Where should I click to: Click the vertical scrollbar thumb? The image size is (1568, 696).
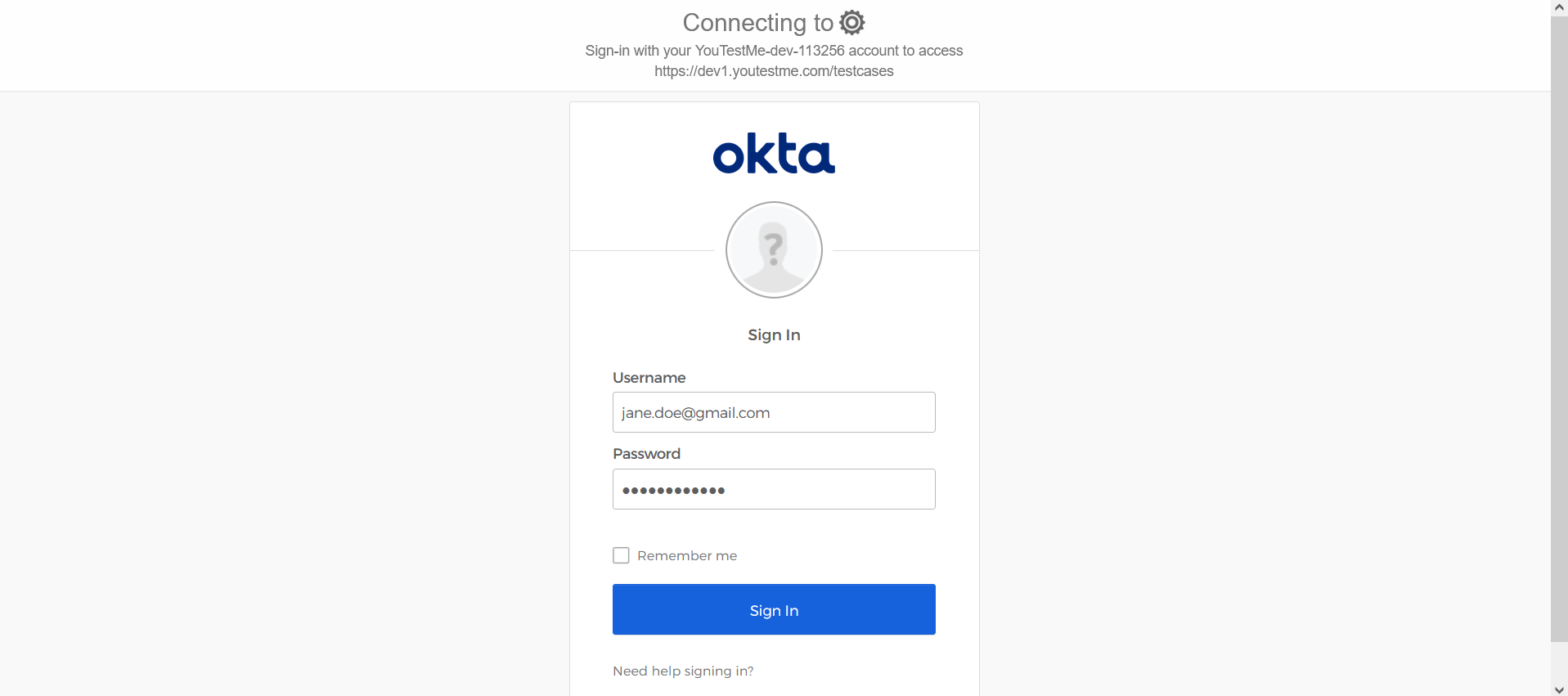click(x=1559, y=328)
